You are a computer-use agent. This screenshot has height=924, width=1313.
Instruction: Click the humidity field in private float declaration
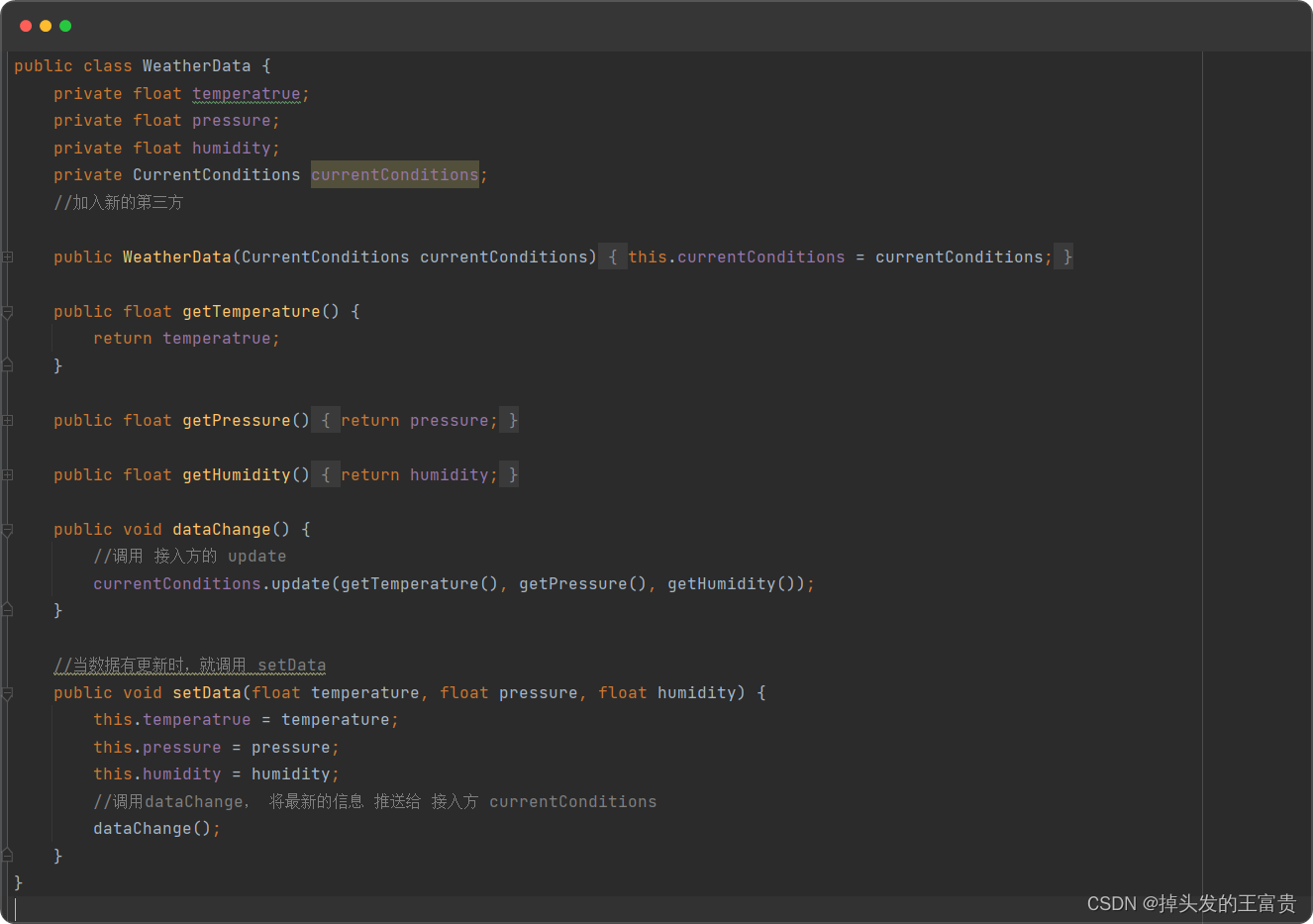pos(232,149)
